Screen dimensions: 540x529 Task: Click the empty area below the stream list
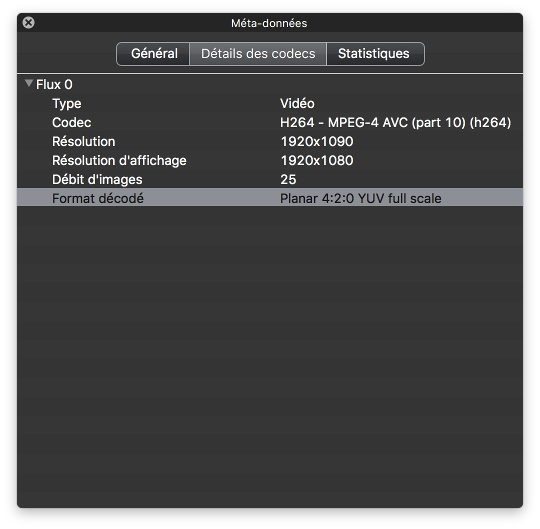[x=270, y=356]
